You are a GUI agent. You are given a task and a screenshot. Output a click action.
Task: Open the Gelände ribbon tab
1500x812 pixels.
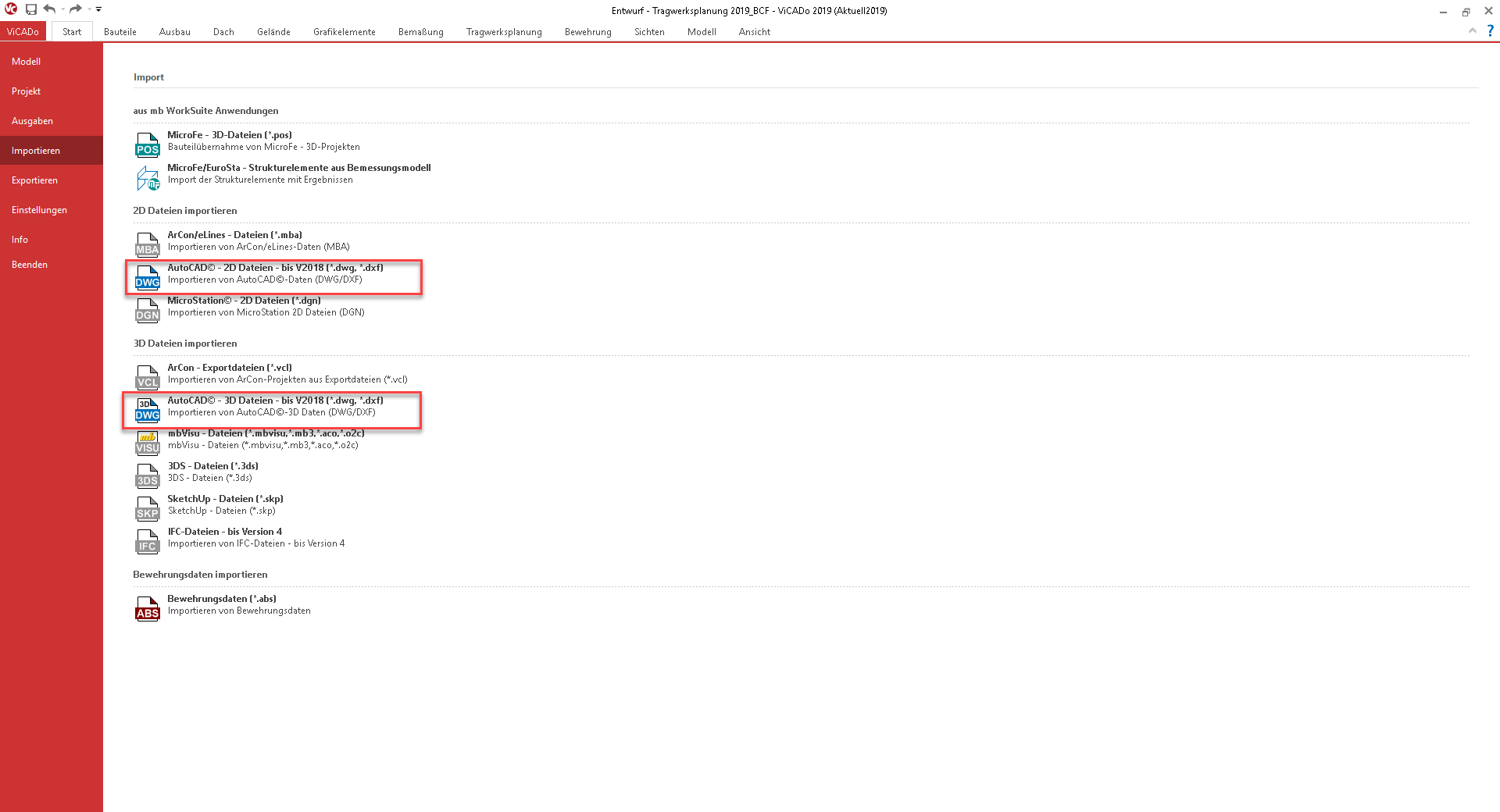tap(273, 32)
